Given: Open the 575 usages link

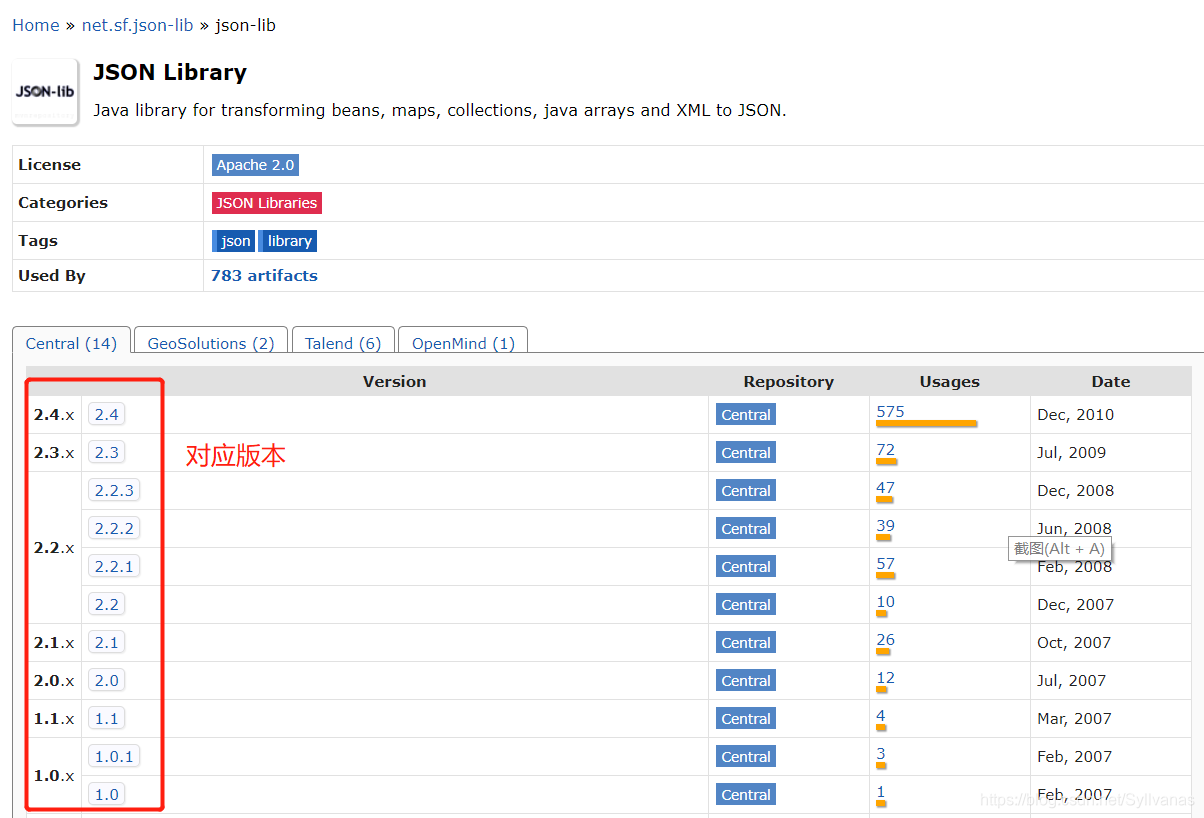Looking at the screenshot, I should coord(890,411).
